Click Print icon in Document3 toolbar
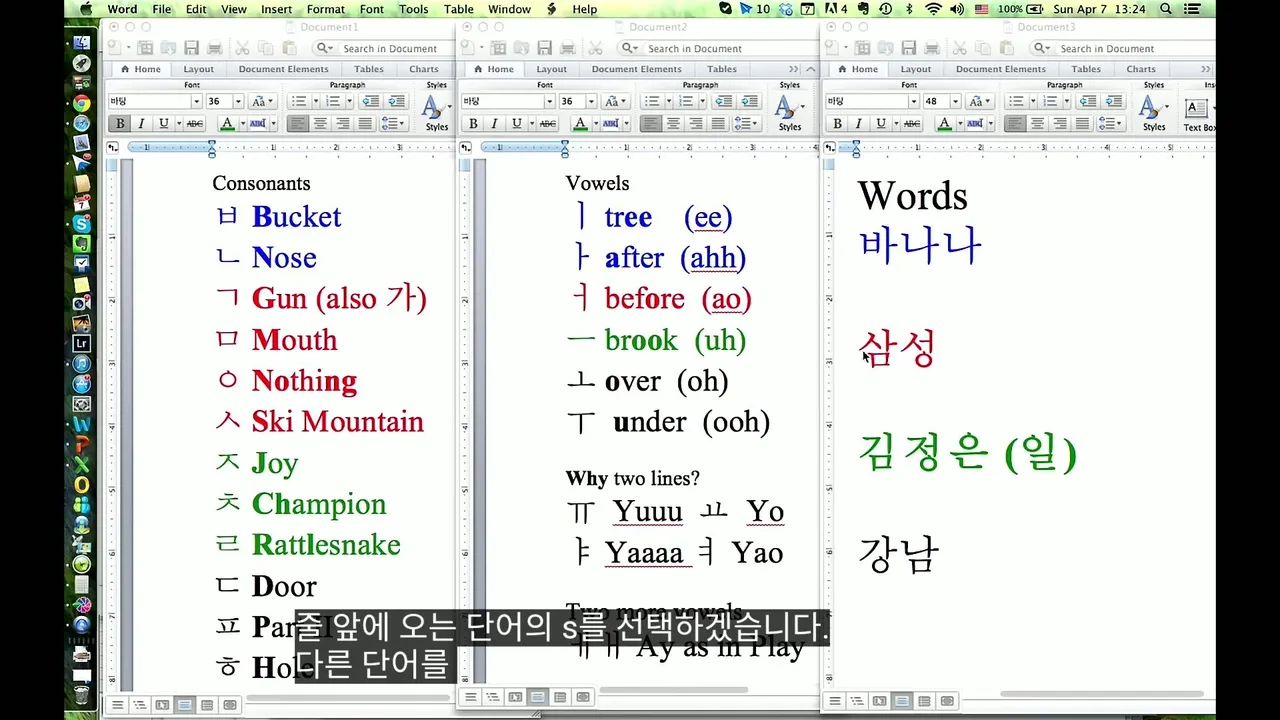The image size is (1280, 720). click(x=934, y=48)
